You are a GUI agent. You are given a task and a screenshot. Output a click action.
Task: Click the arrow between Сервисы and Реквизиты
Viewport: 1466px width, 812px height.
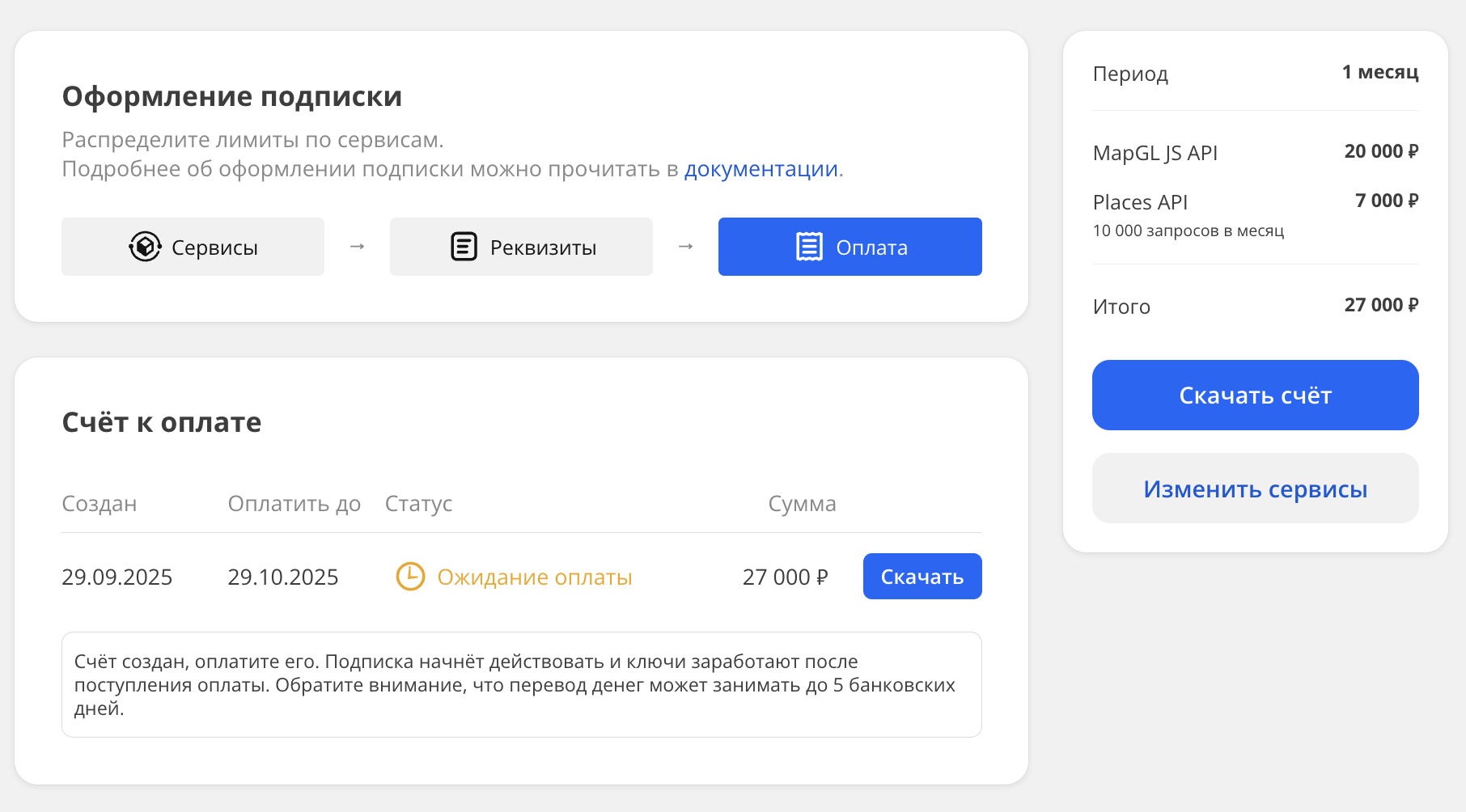(357, 247)
